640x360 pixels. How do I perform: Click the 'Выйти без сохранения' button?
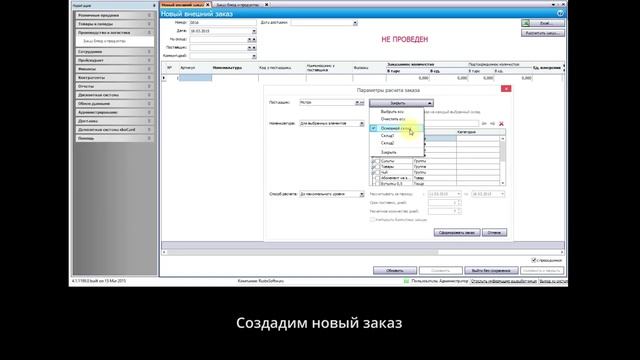[x=491, y=271]
